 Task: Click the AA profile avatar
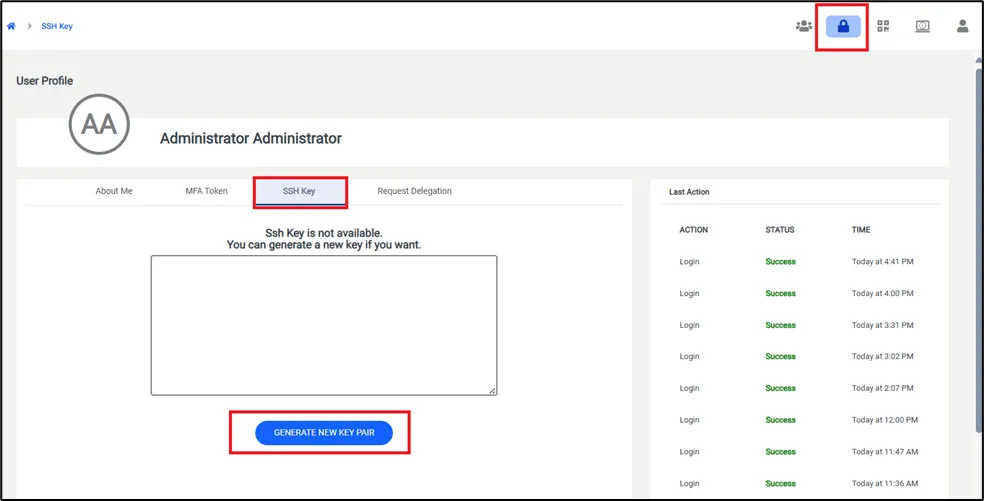tap(99, 124)
